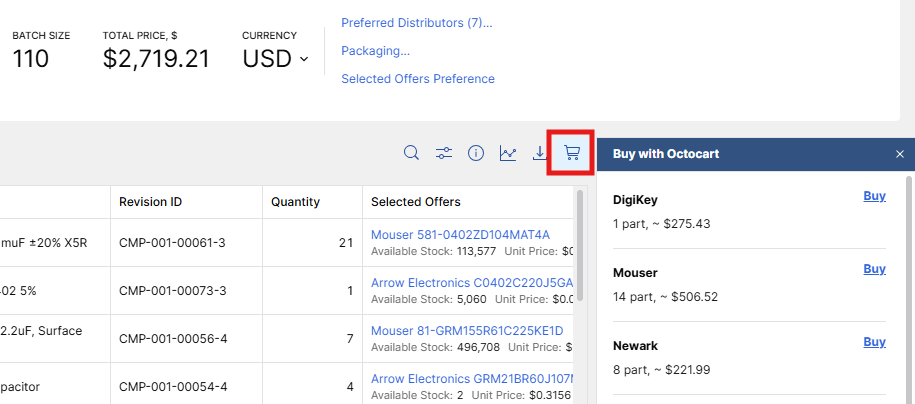Click the Revision ID column header

pos(150,202)
